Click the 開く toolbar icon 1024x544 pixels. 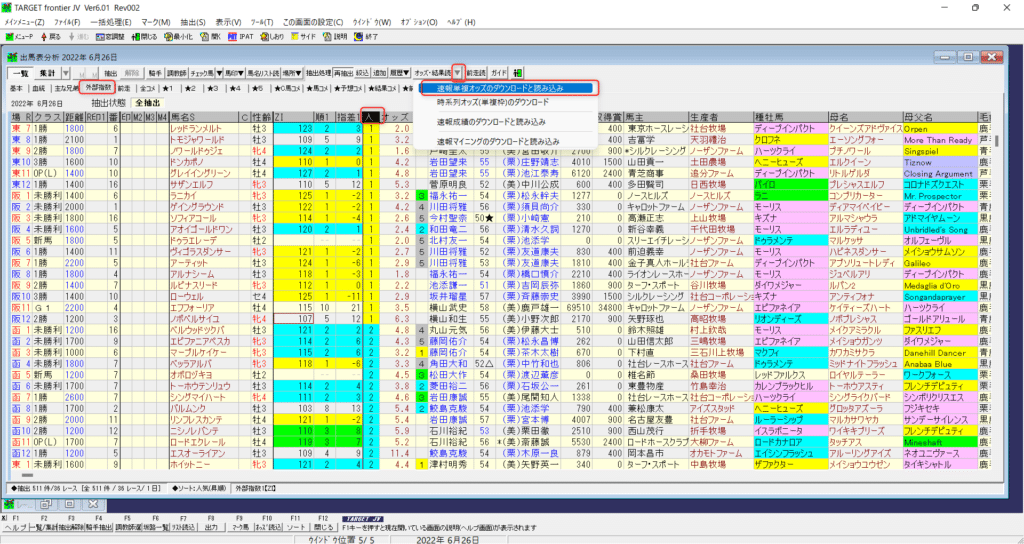pos(210,37)
